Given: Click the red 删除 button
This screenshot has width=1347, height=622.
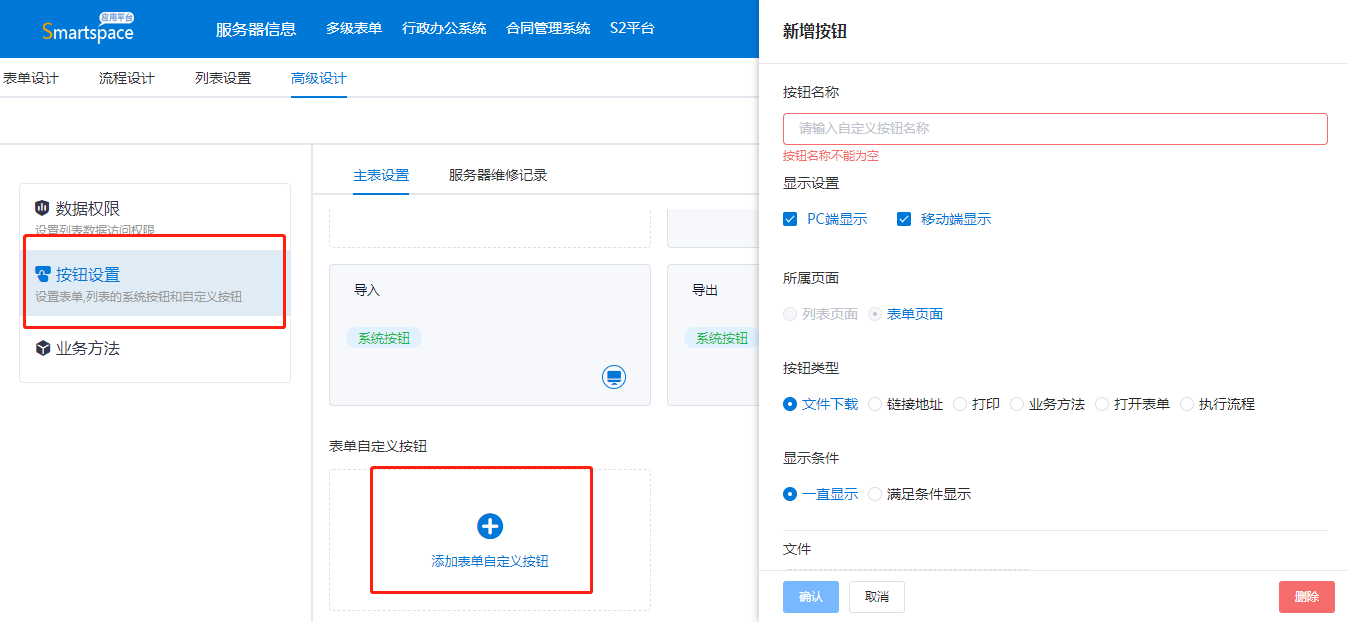Looking at the screenshot, I should pos(1307,597).
